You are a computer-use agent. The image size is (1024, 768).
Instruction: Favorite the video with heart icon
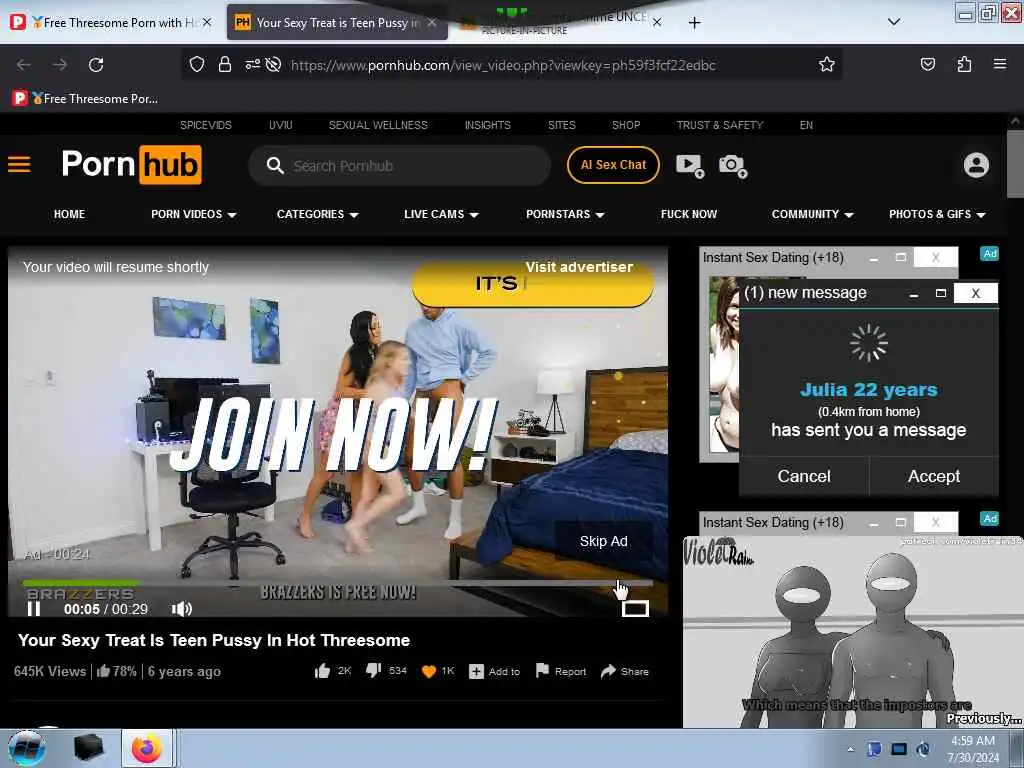pos(428,671)
